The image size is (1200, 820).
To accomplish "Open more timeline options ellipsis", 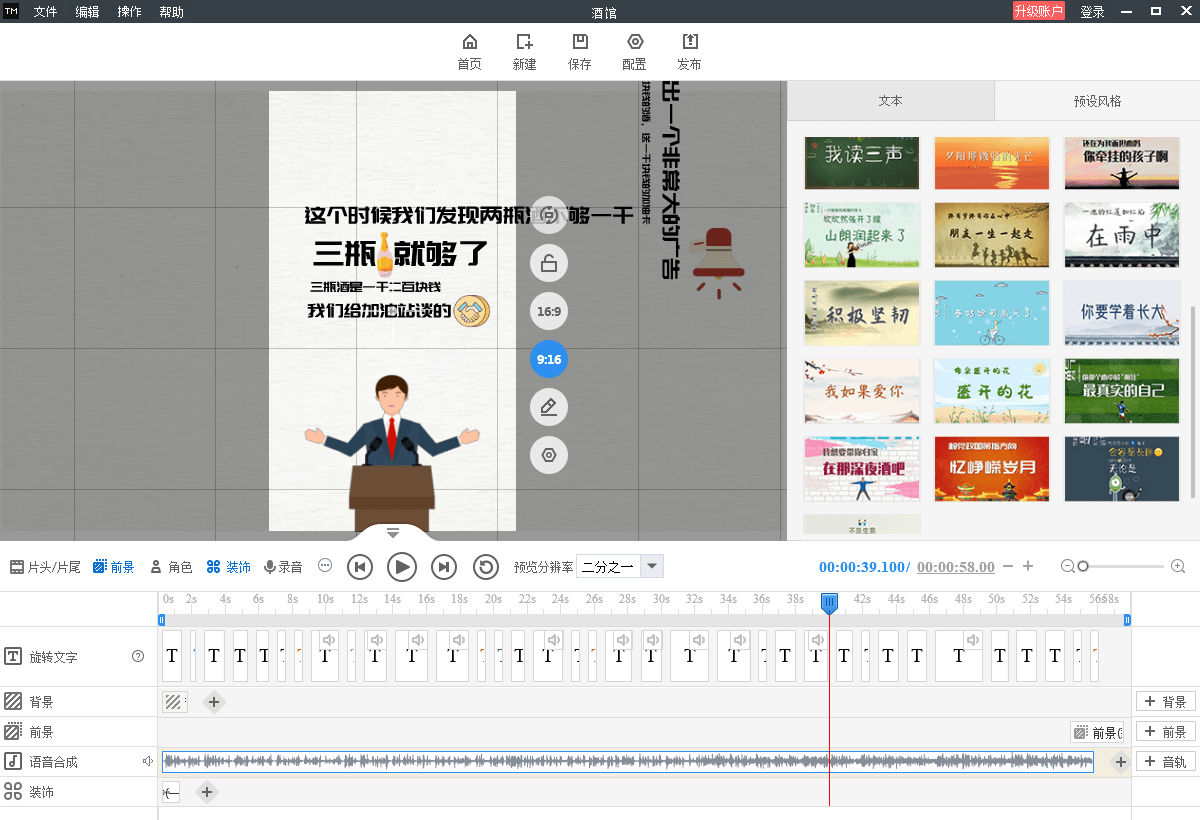I will [x=325, y=566].
